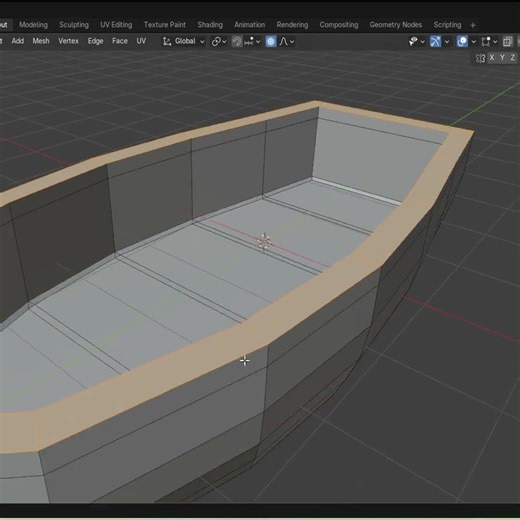Screen dimensions: 520x520
Task: Click the transform orientation axes icon
Action: pos(167,41)
